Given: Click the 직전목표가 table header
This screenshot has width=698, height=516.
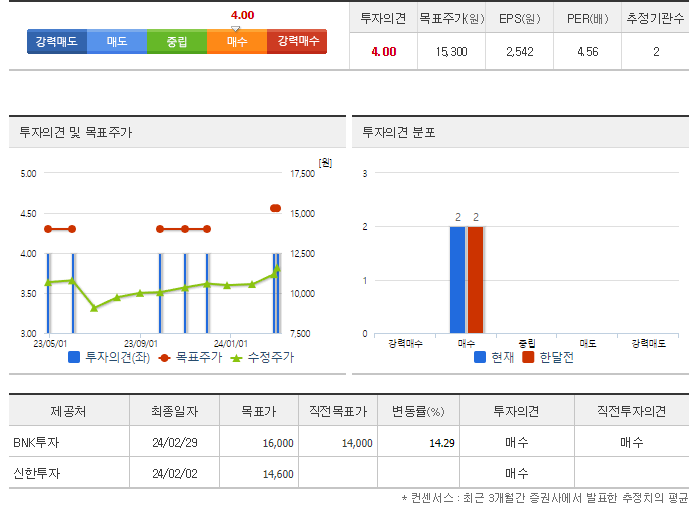Looking at the screenshot, I should point(338,411).
